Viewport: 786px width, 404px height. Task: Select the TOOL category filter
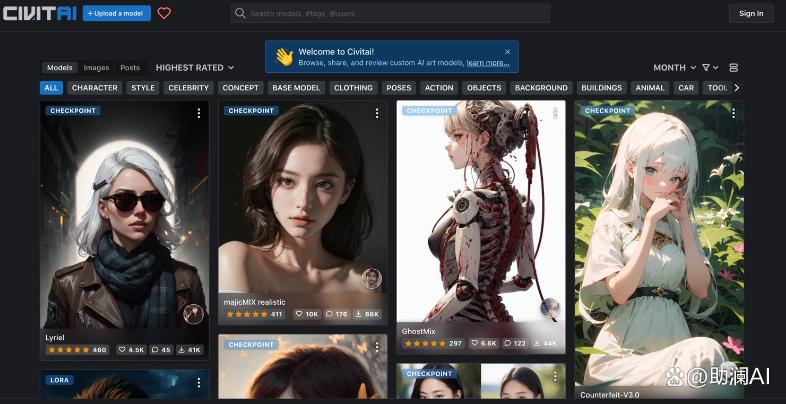716,88
